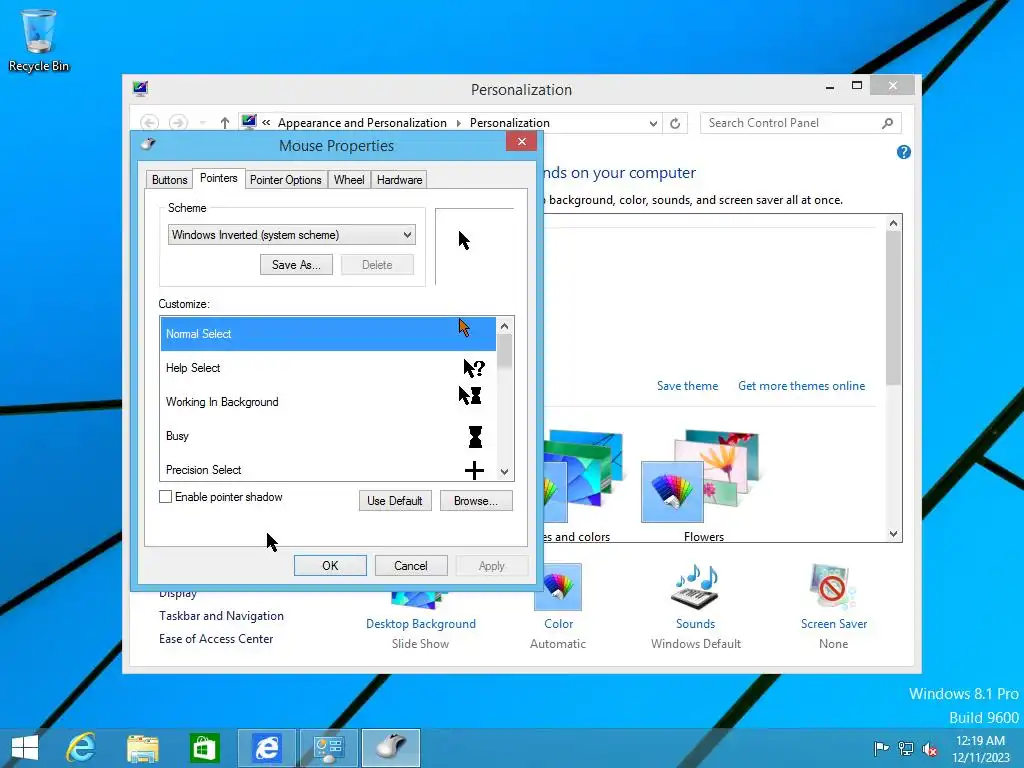Open the Windows Start button
1024x768 pixels.
pyautogui.click(x=25, y=748)
